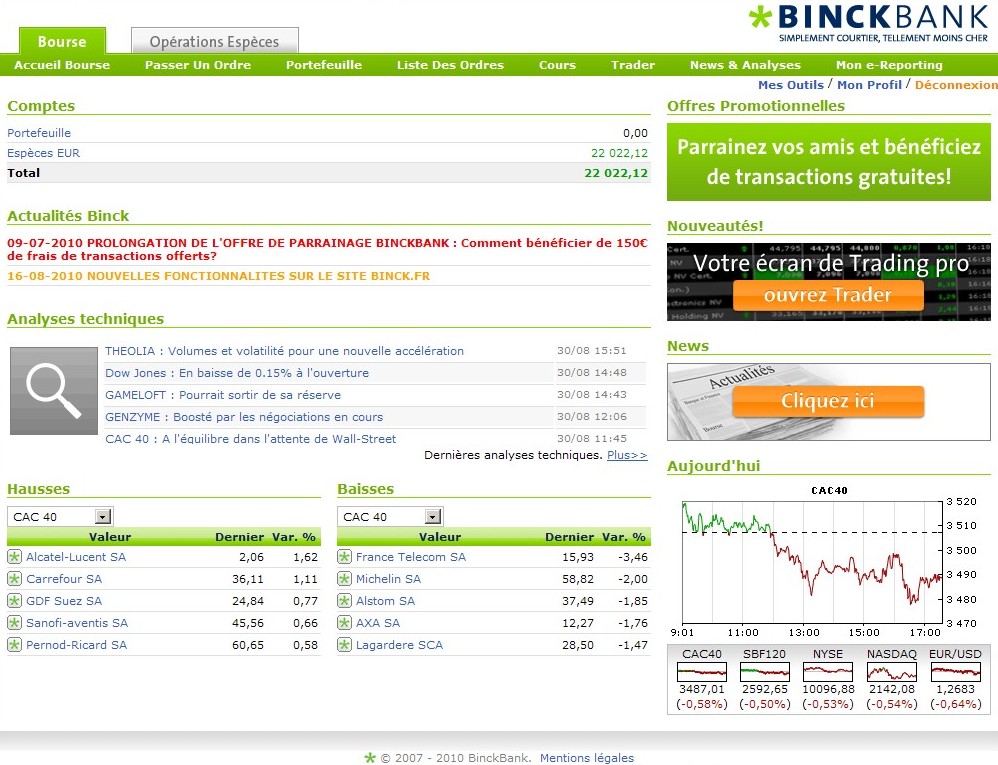Open the NYSE mini chart thumbnail
Image resolution: width=998 pixels, height=765 pixels.
pyautogui.click(x=828, y=672)
